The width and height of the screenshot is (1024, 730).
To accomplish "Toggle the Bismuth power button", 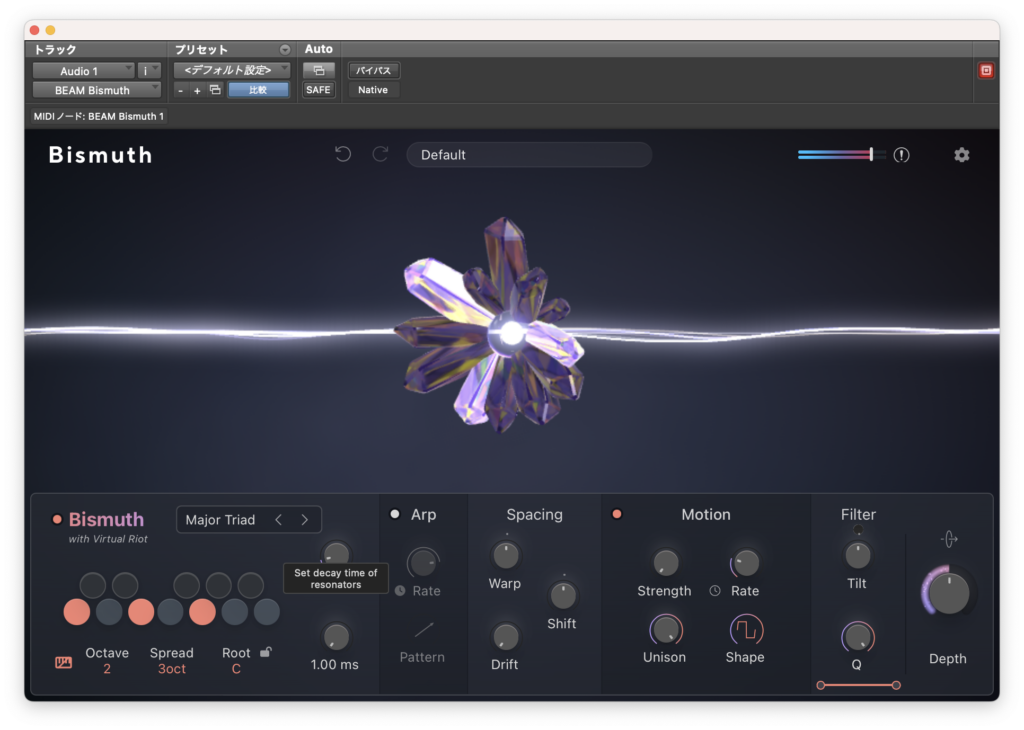I will (x=57, y=520).
